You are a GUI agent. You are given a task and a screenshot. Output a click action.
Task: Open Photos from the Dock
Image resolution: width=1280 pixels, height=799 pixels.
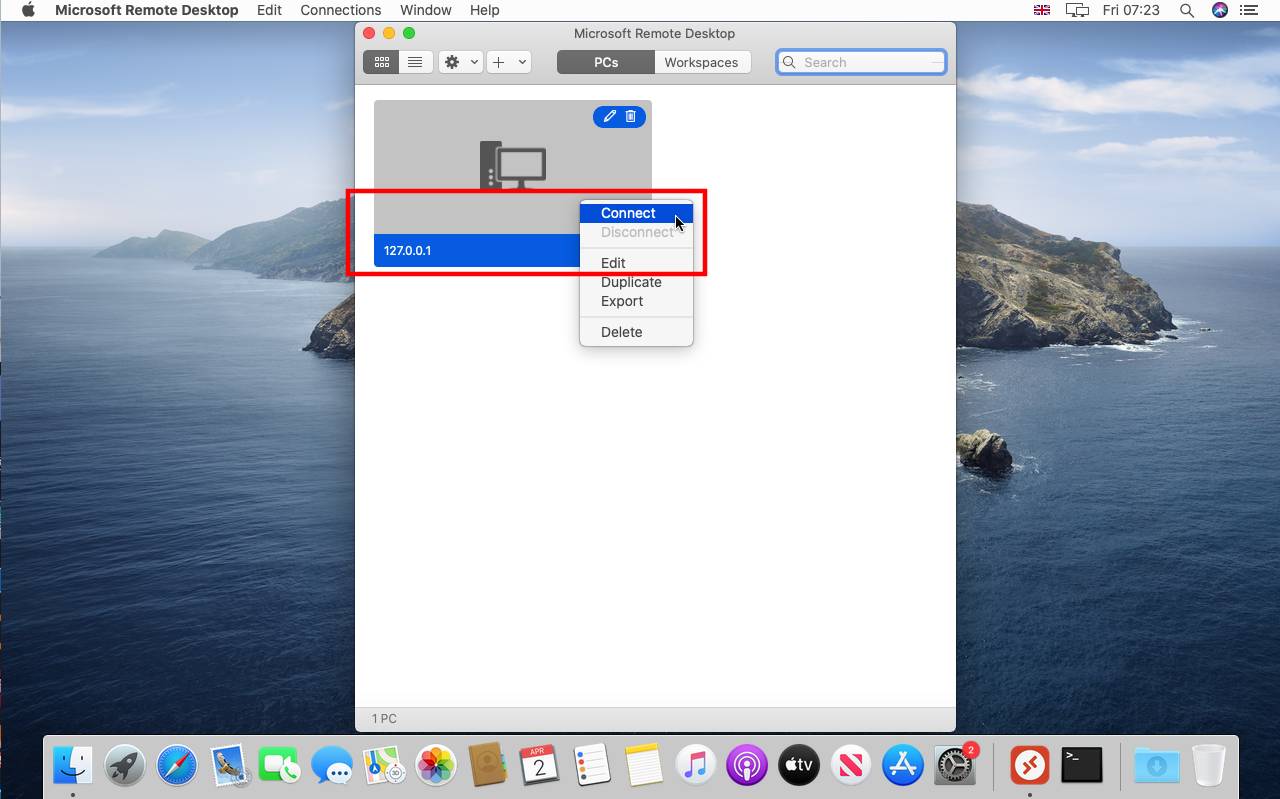point(436,766)
